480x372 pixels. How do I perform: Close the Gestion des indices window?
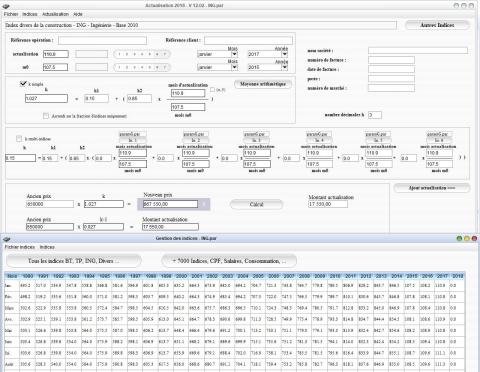tap(474, 238)
